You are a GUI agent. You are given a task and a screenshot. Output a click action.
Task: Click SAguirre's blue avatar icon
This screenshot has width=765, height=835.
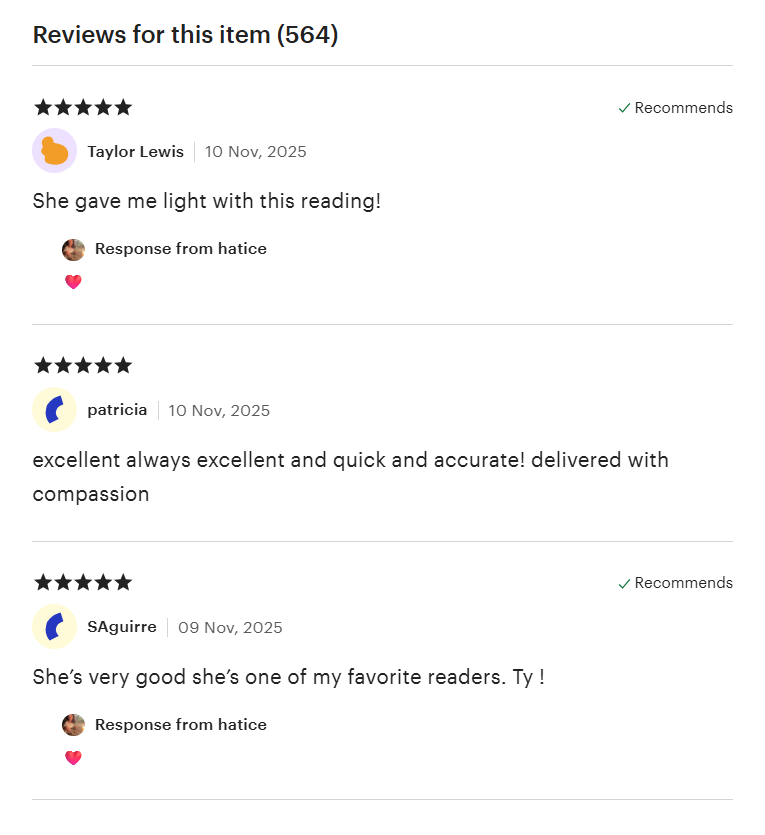54,627
